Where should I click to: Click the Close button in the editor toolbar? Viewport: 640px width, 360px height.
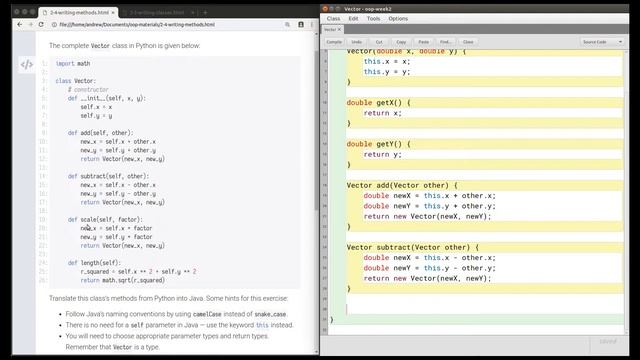click(x=468, y=42)
